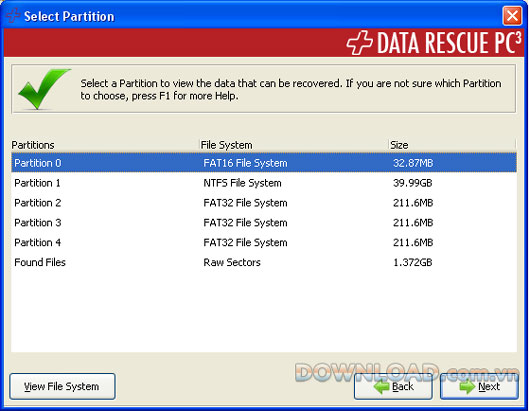Viewport: 530px width, 411px height.
Task: Proceed with the Next button
Action: point(479,386)
